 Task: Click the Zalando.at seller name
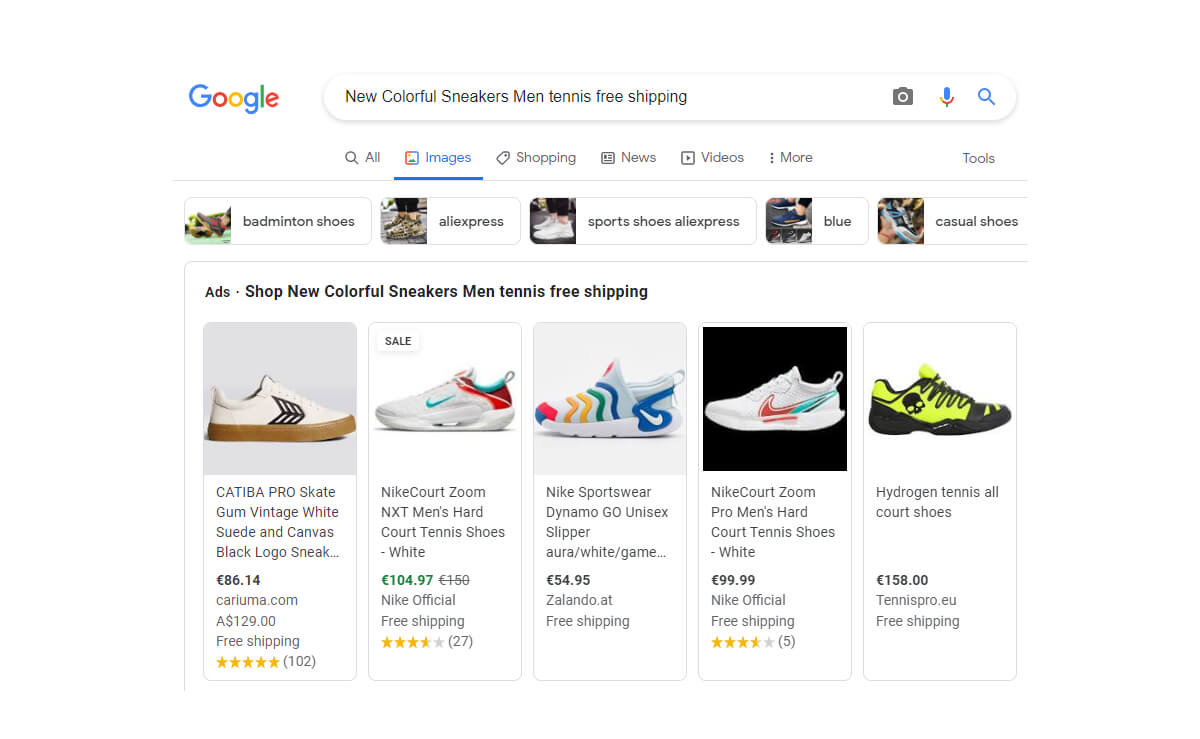[579, 600]
